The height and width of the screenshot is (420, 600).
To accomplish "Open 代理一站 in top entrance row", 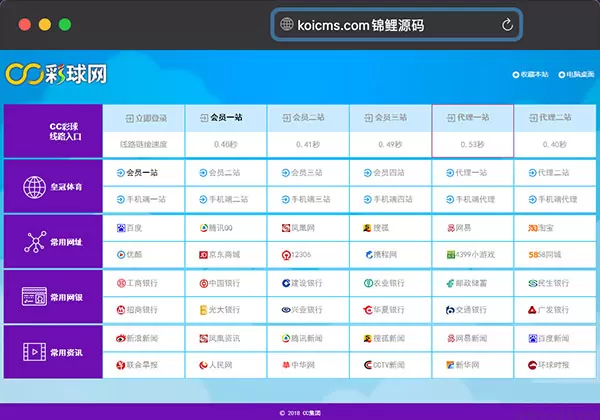I will [472, 118].
